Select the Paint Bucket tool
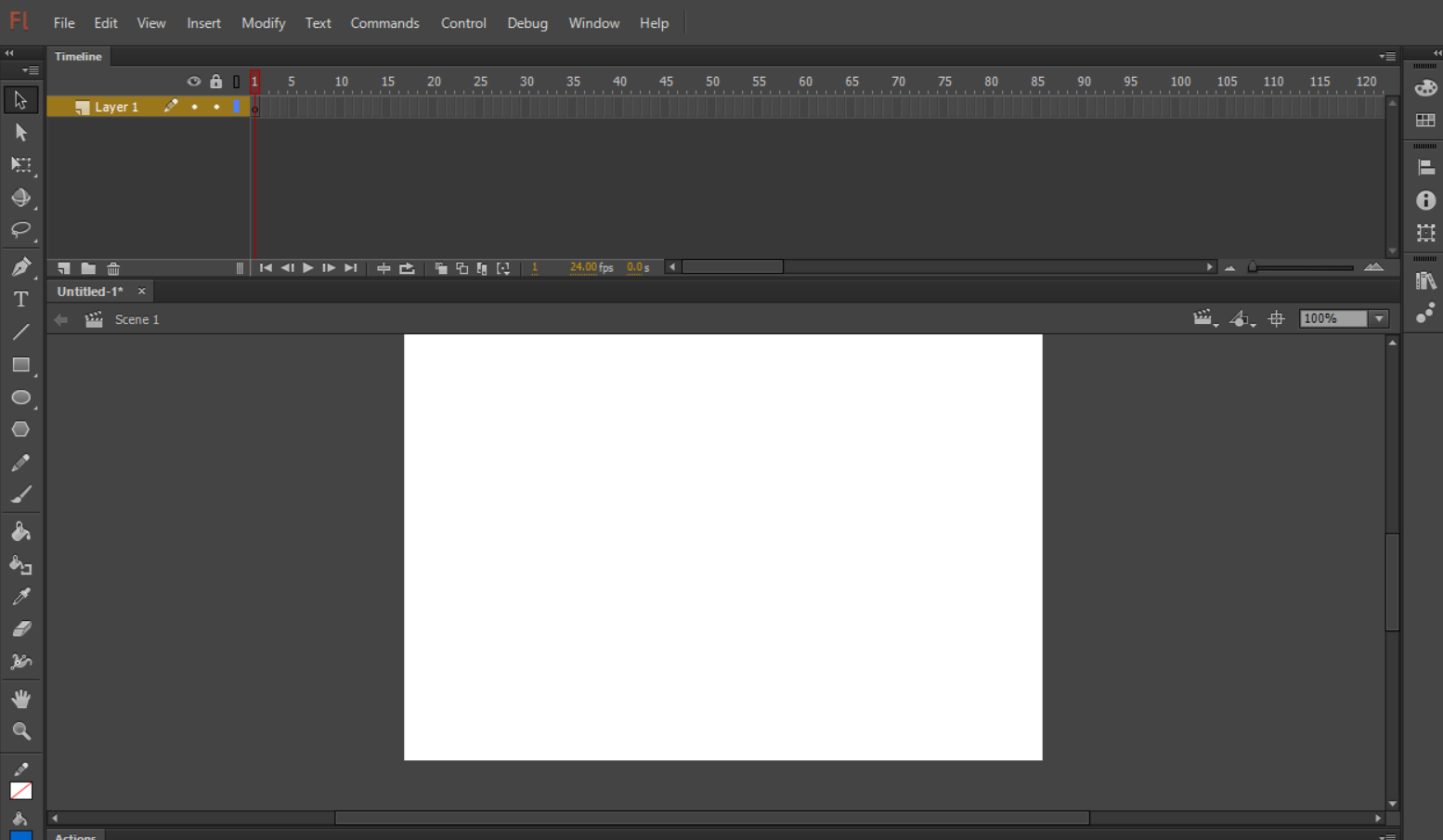1443x840 pixels. click(x=20, y=532)
